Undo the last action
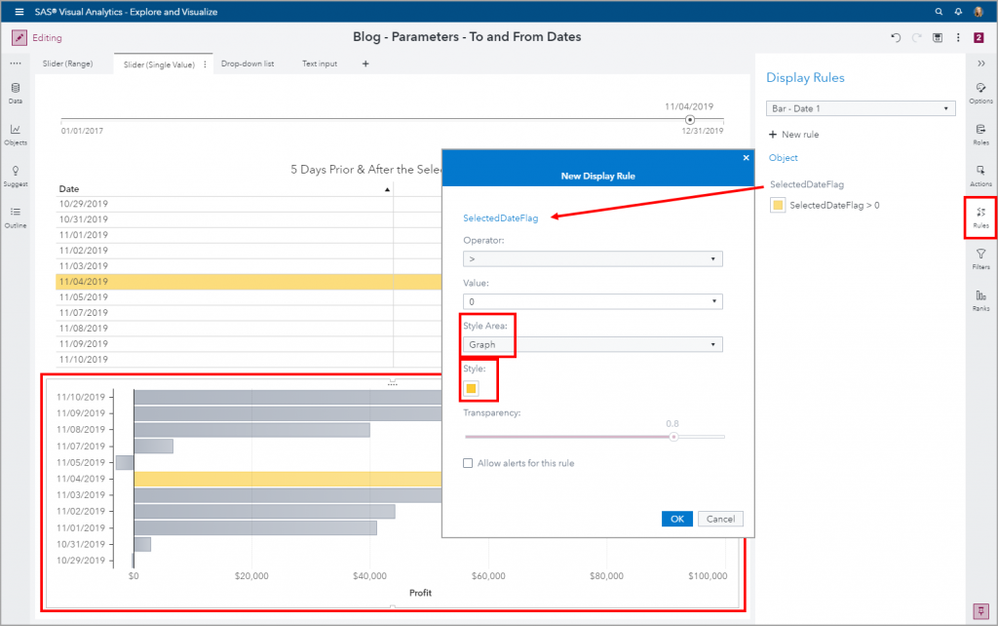 (896, 38)
